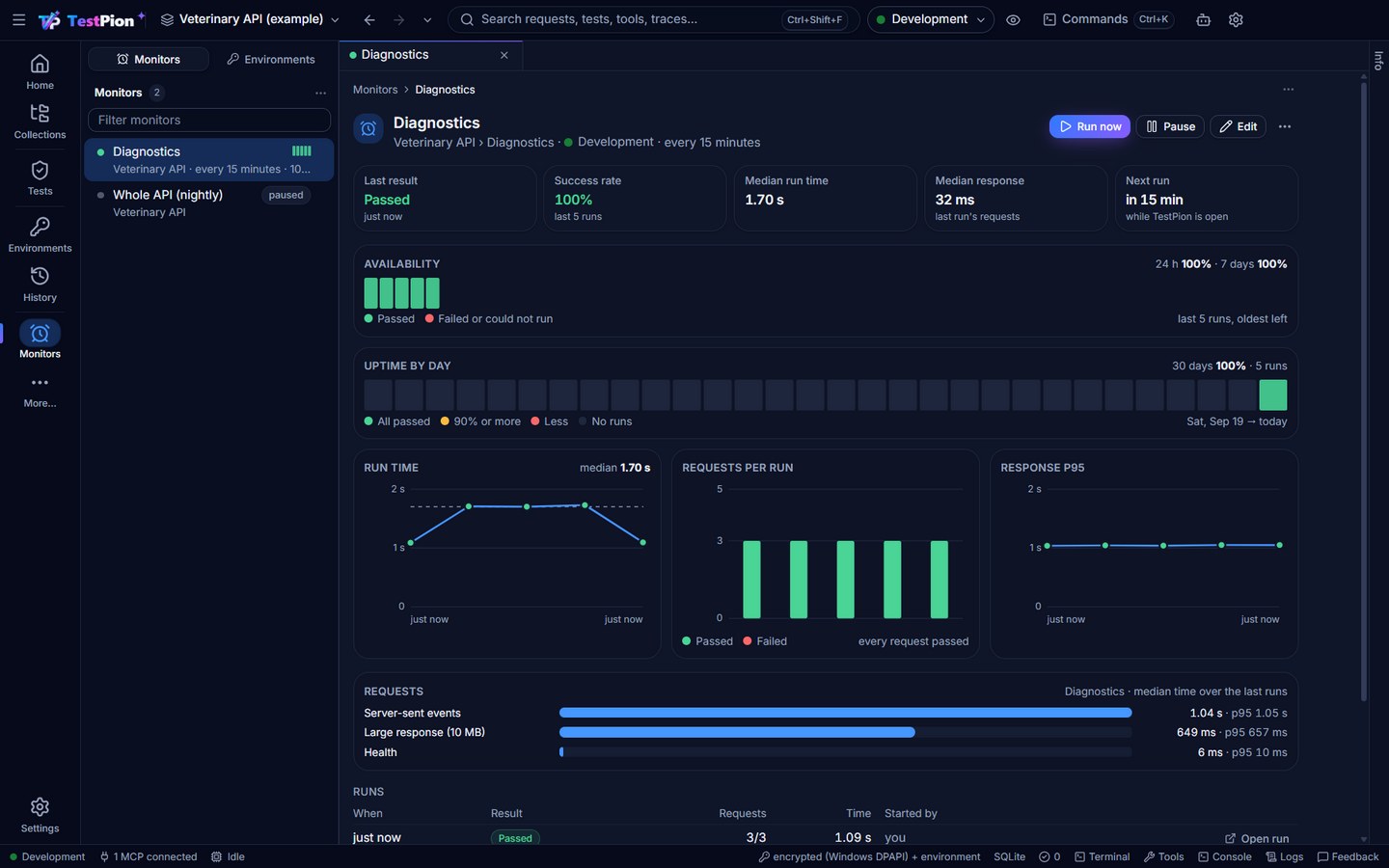Open Settings in sidebar
Image resolution: width=1389 pixels, height=868 pixels.
pyautogui.click(x=40, y=815)
